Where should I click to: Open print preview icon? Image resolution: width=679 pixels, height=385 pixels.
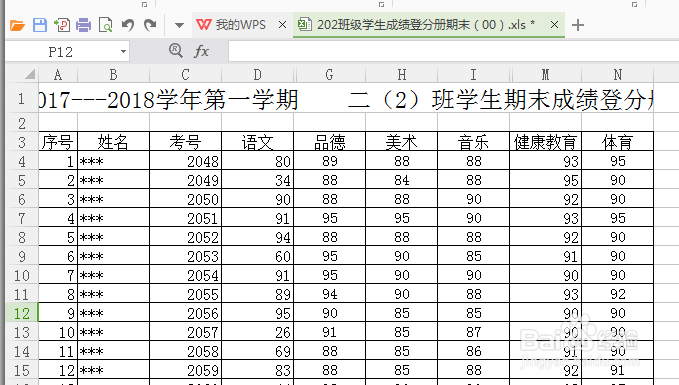(106, 25)
